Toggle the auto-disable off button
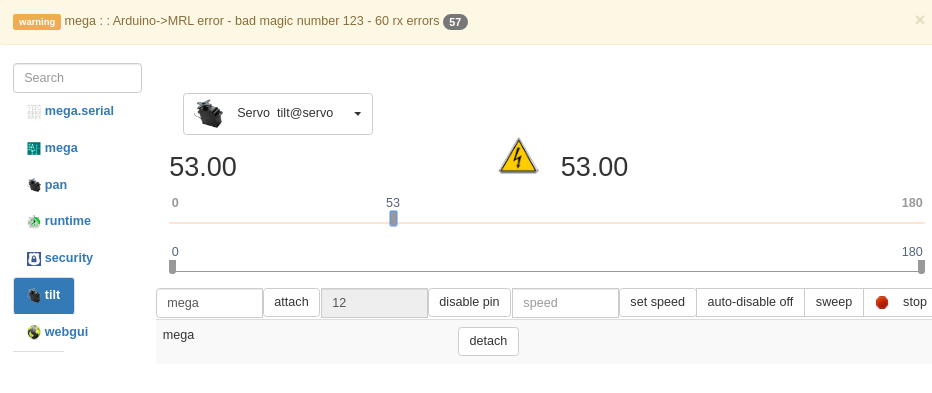932x393 pixels. click(x=750, y=302)
